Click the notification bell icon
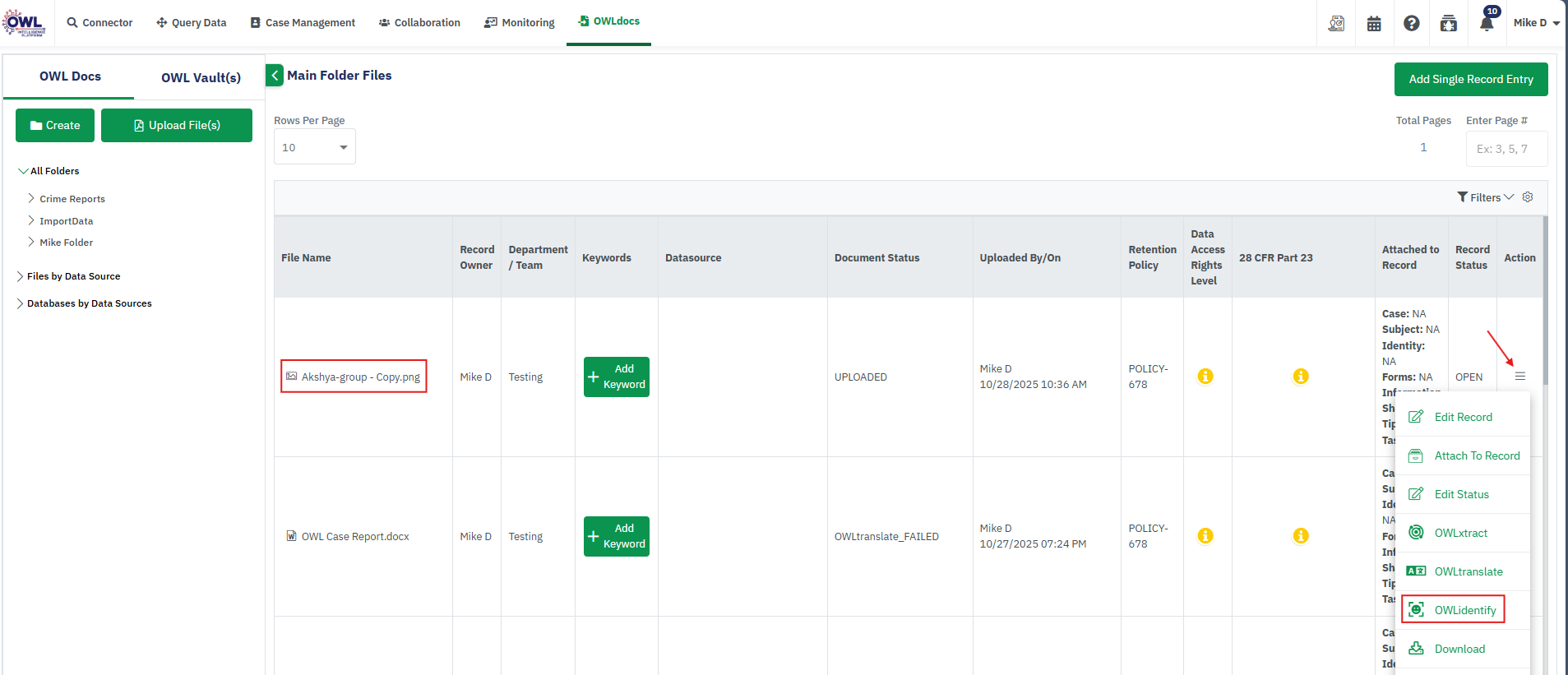1568x675 pixels. [1486, 23]
